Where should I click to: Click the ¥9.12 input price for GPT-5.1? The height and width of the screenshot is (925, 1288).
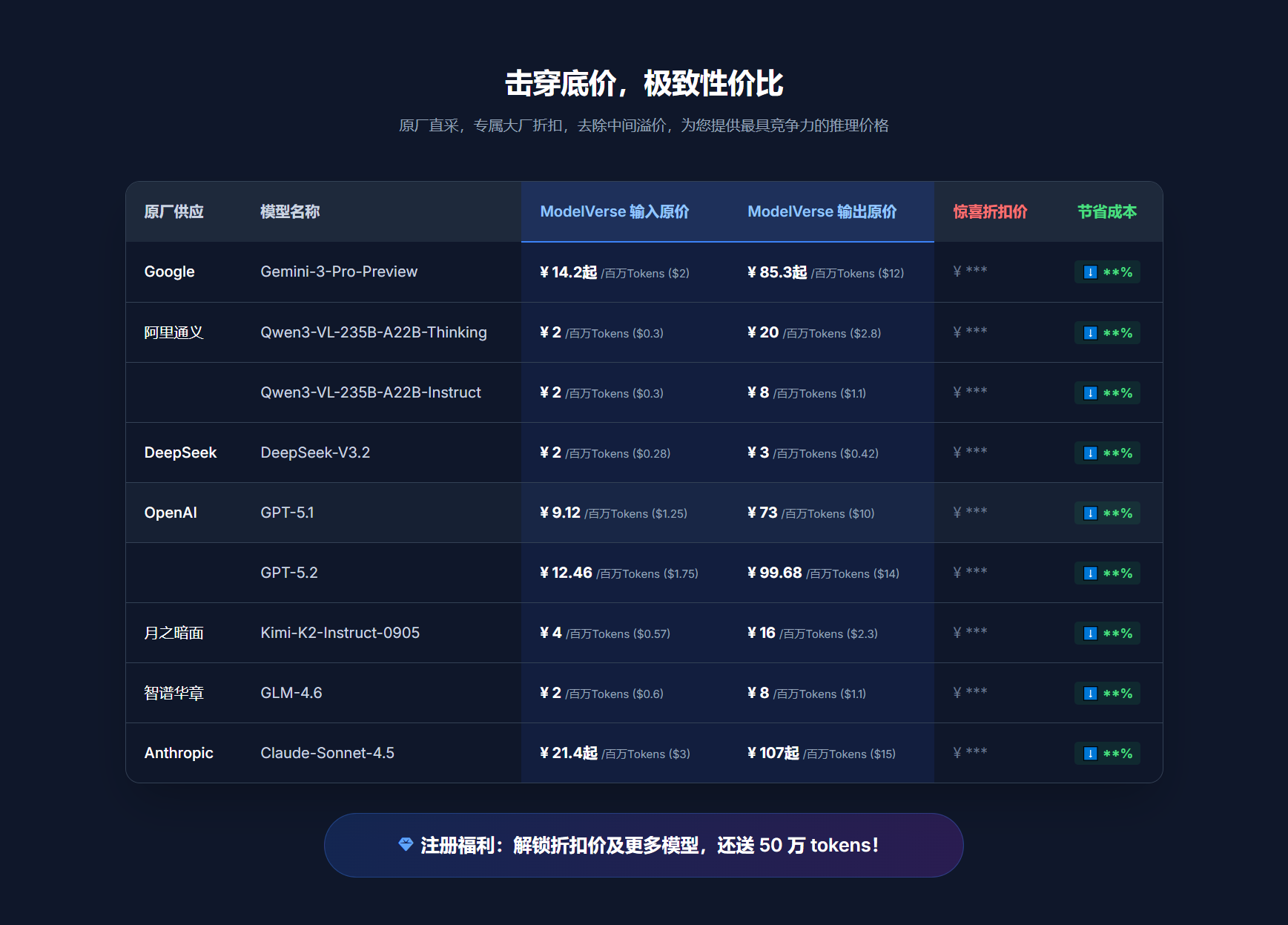click(x=561, y=513)
